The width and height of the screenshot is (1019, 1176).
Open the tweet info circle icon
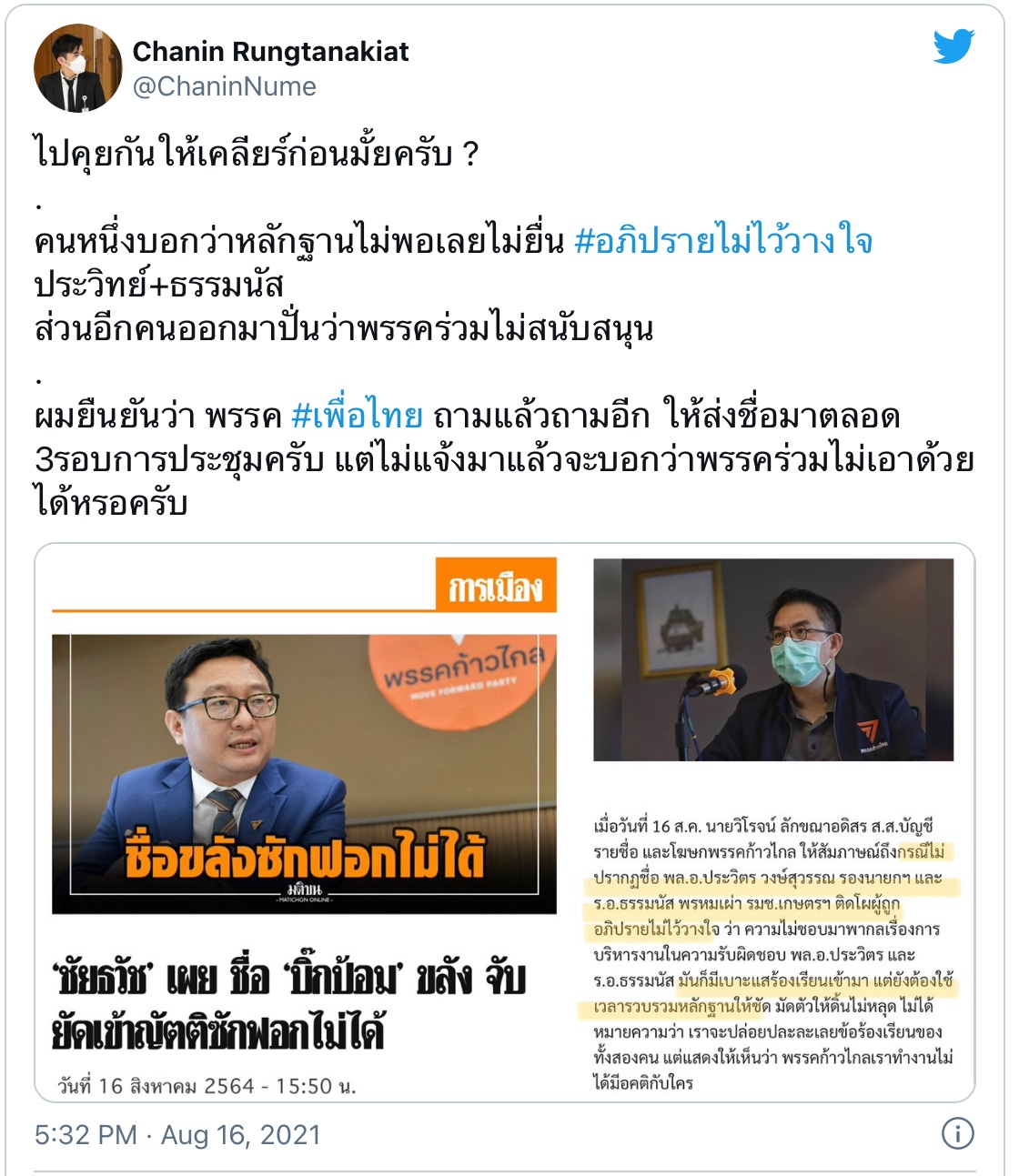[957, 1133]
